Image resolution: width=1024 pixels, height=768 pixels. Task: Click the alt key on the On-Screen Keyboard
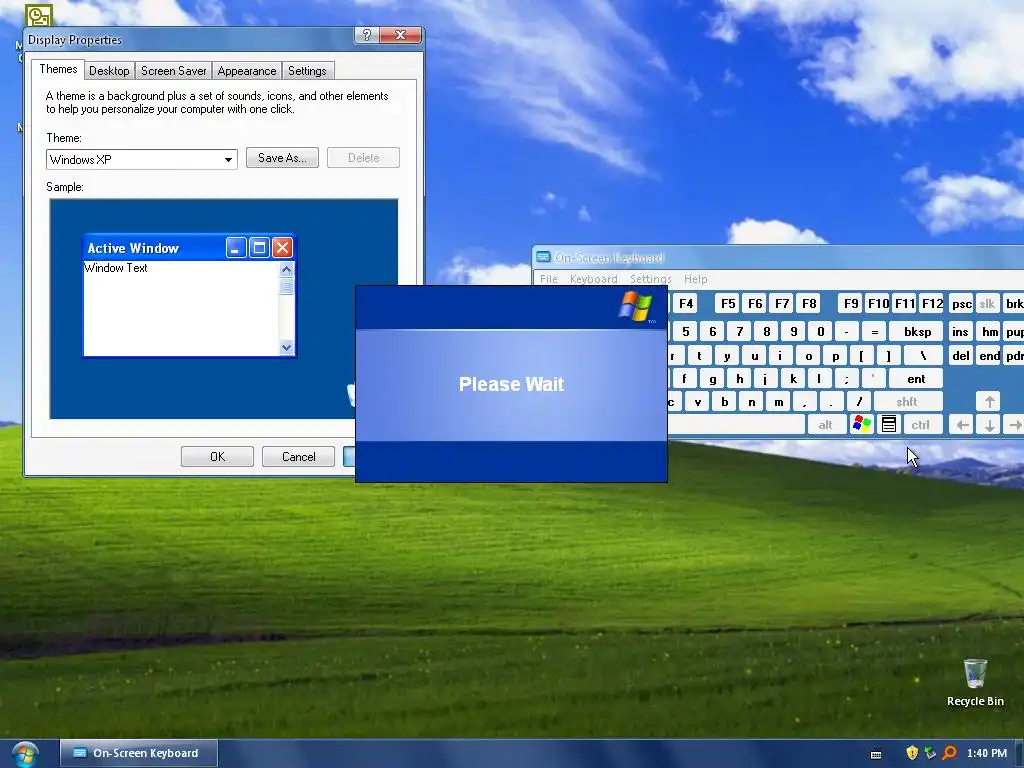(x=825, y=424)
